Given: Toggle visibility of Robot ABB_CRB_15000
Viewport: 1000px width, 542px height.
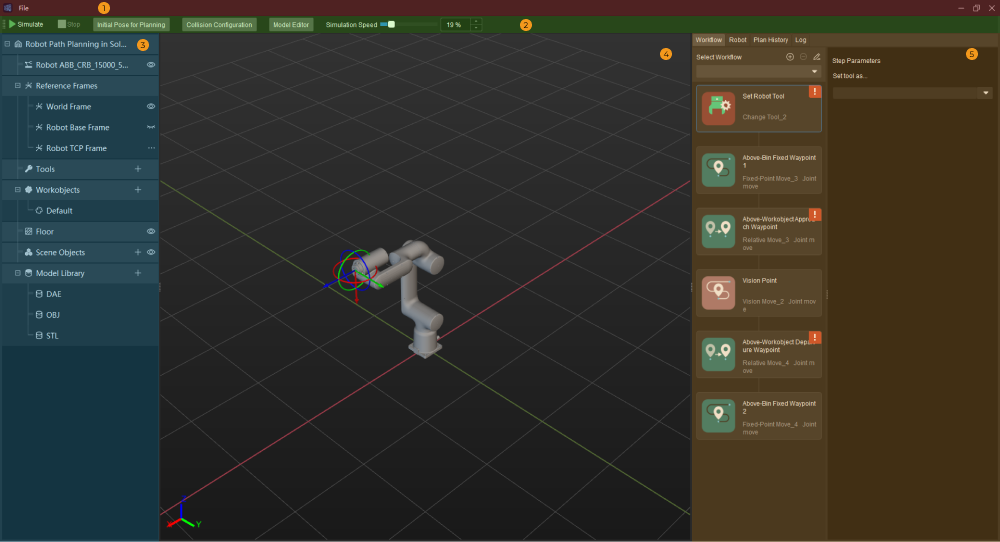Looking at the screenshot, I should click(x=151, y=65).
